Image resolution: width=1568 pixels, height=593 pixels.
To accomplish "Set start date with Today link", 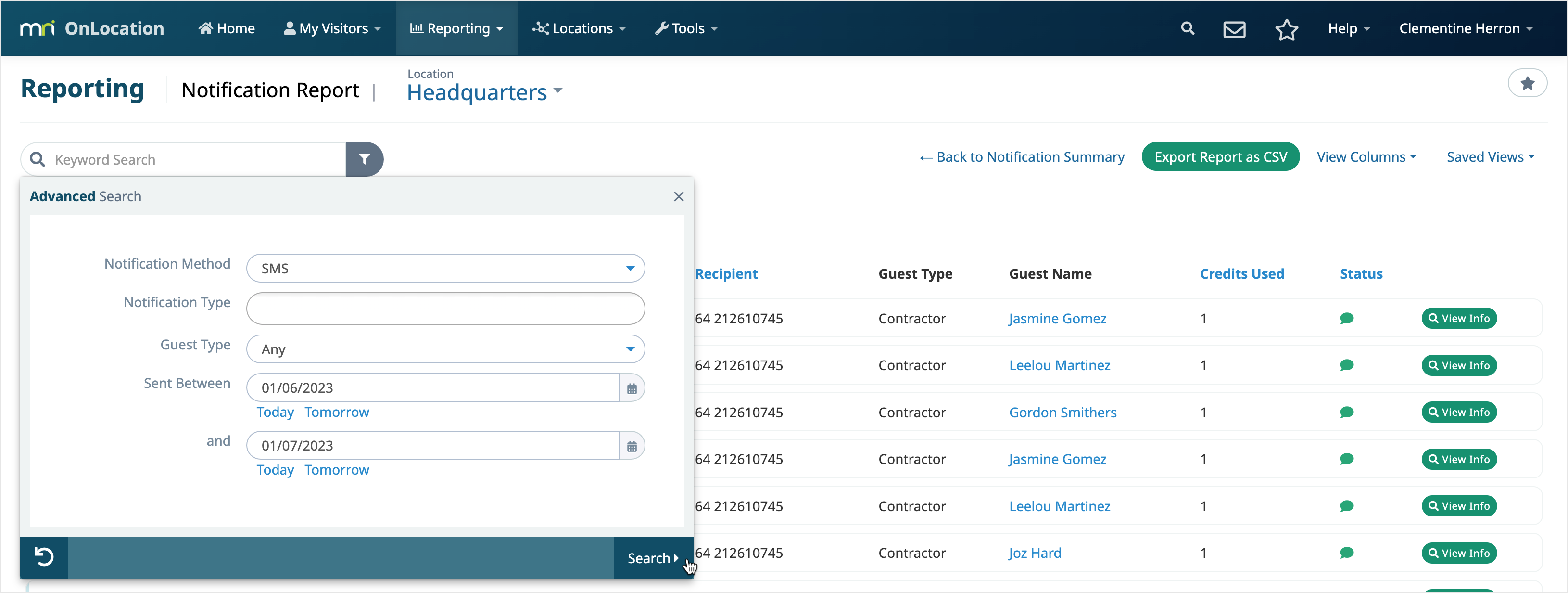I will (x=275, y=412).
